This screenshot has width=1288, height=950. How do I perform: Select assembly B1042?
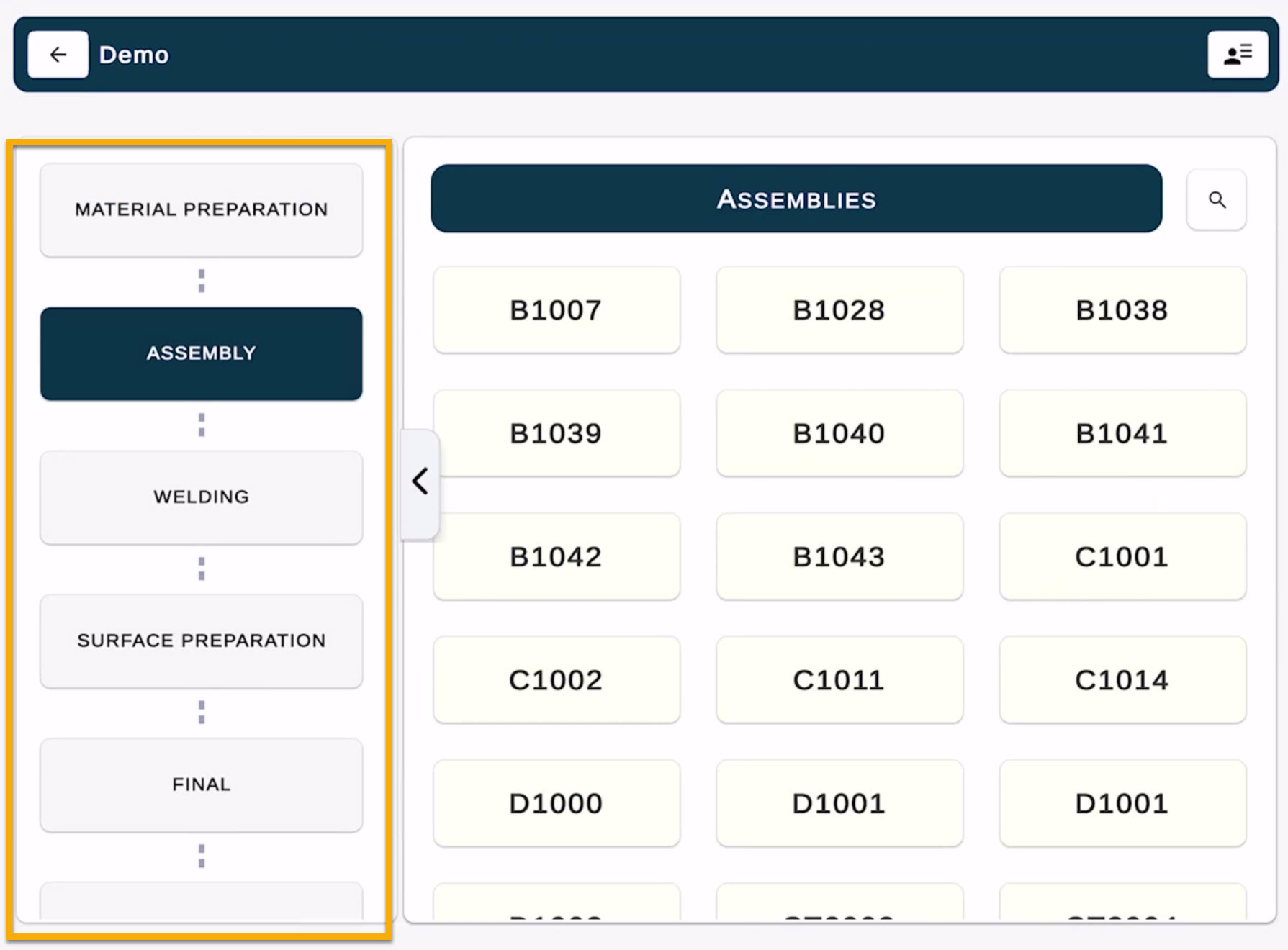[x=556, y=556]
